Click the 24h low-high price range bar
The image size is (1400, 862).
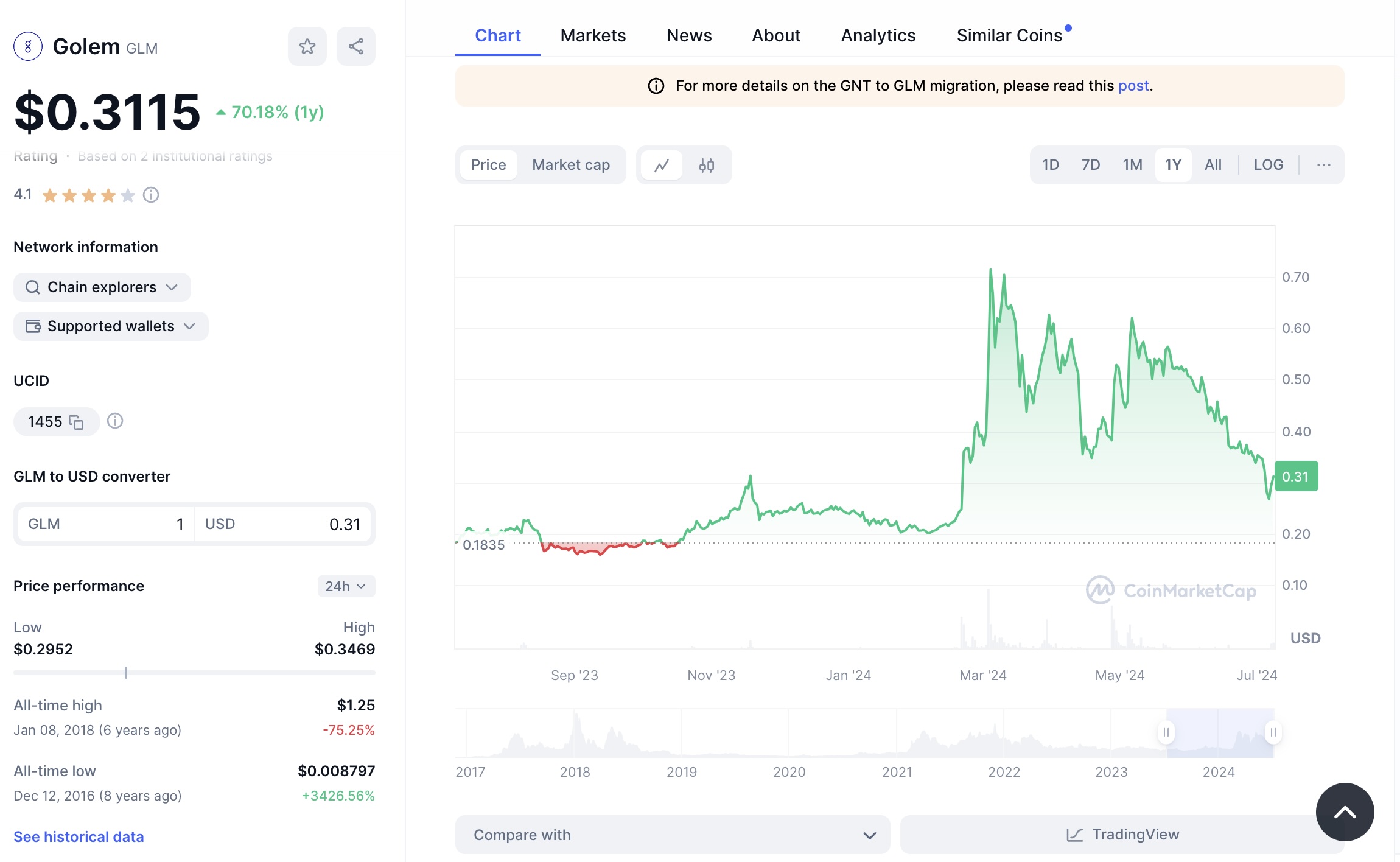194,673
